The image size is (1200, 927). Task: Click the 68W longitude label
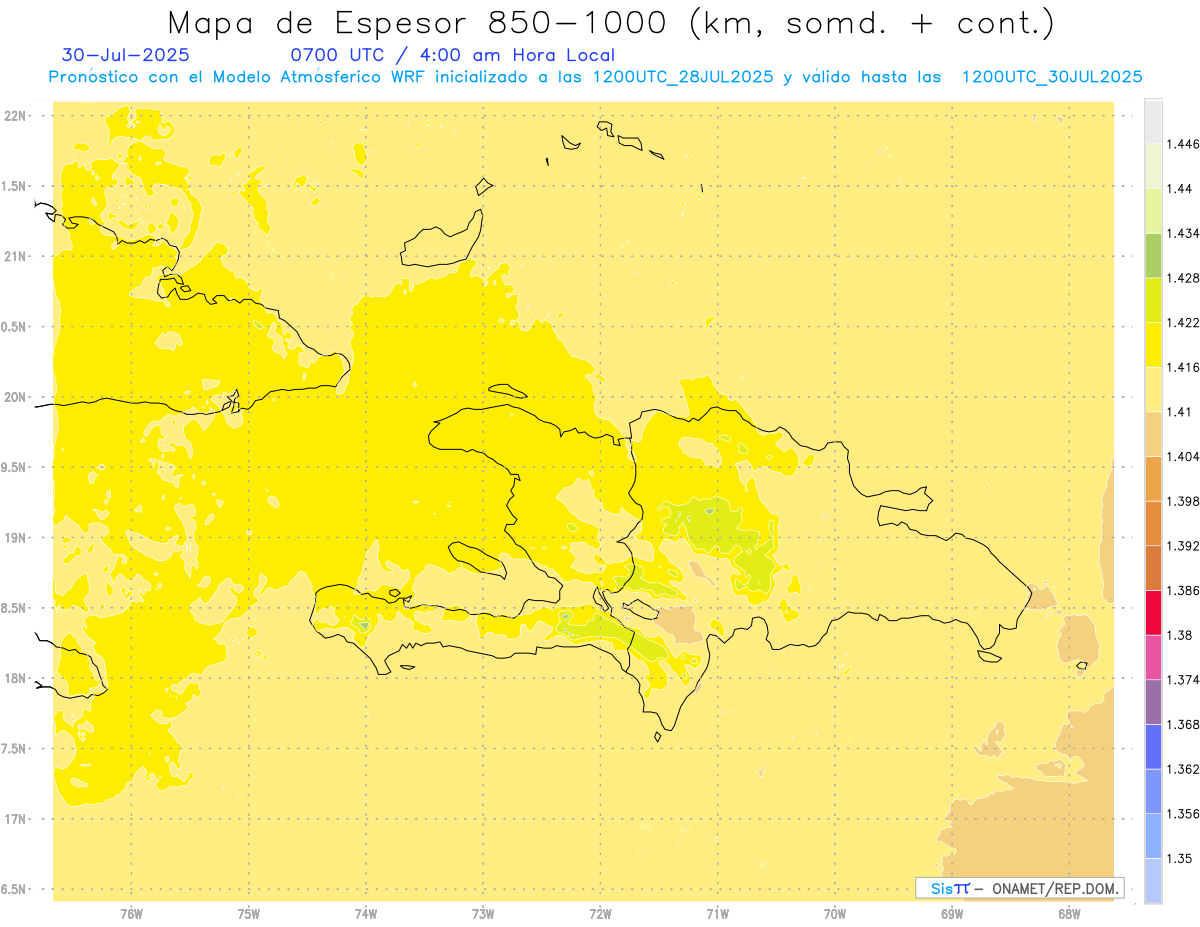click(x=1068, y=914)
